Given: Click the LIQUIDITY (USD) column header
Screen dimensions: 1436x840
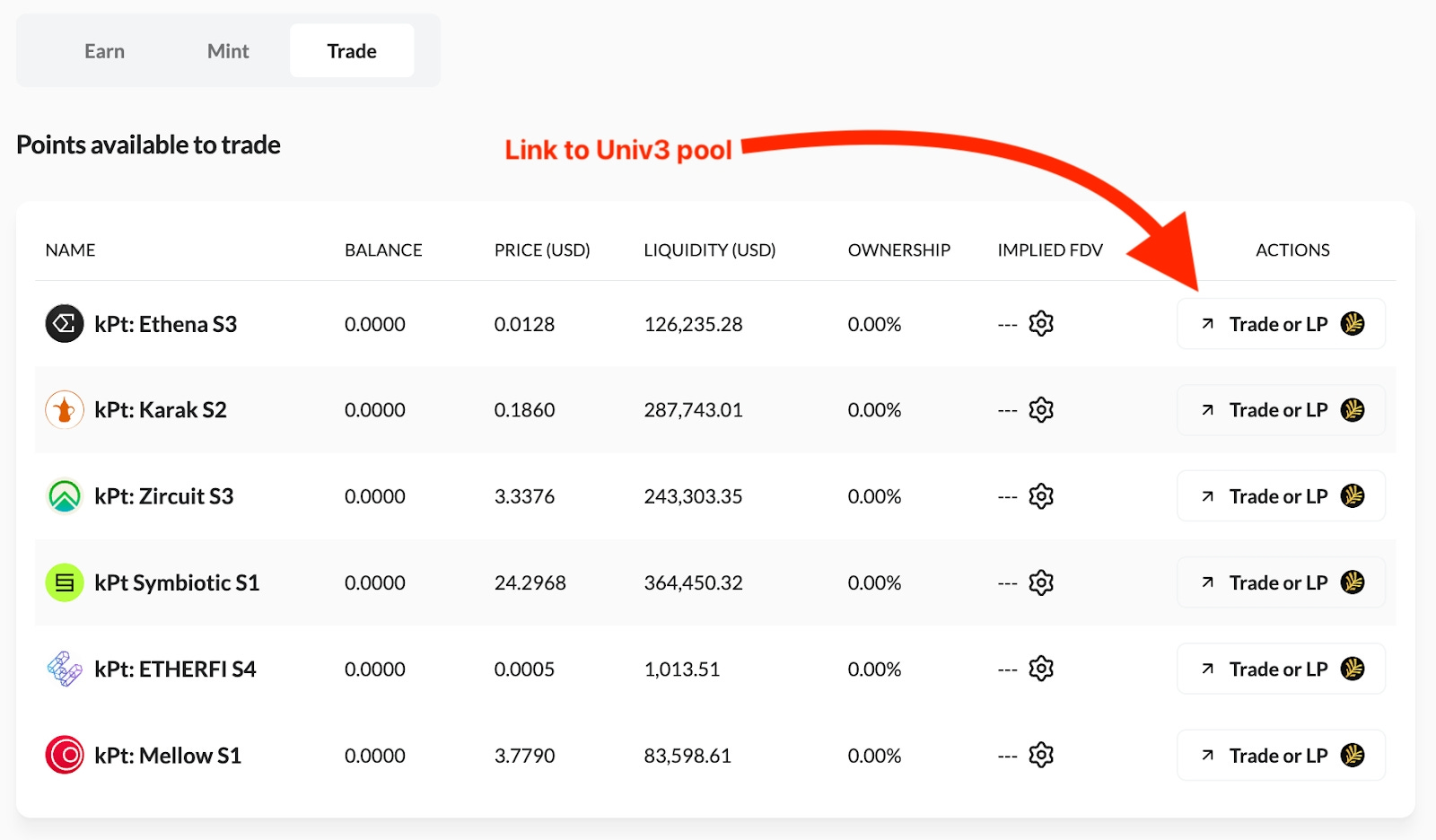Looking at the screenshot, I should (709, 250).
